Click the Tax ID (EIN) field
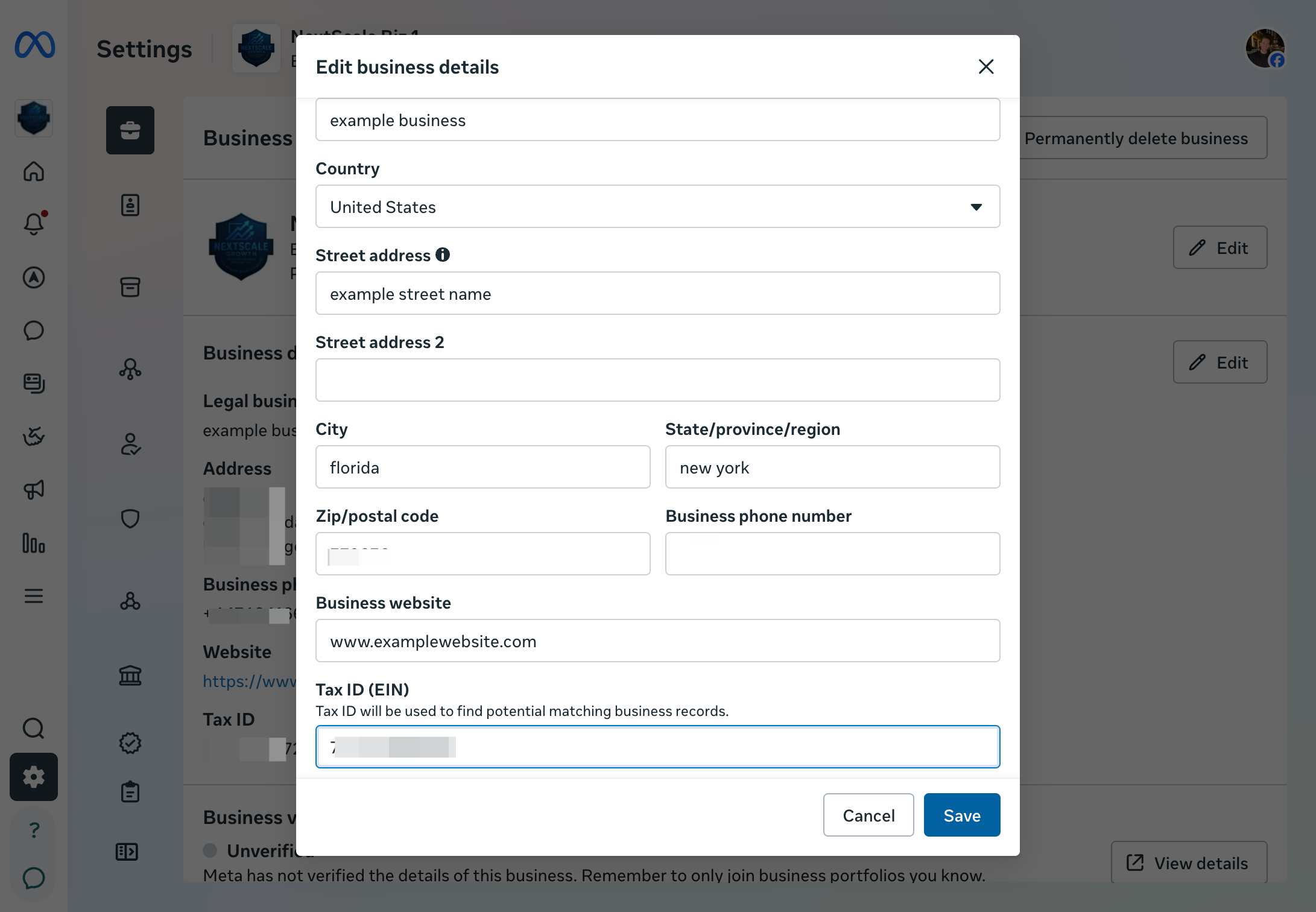Screen dimensions: 1316x912 (657, 747)
